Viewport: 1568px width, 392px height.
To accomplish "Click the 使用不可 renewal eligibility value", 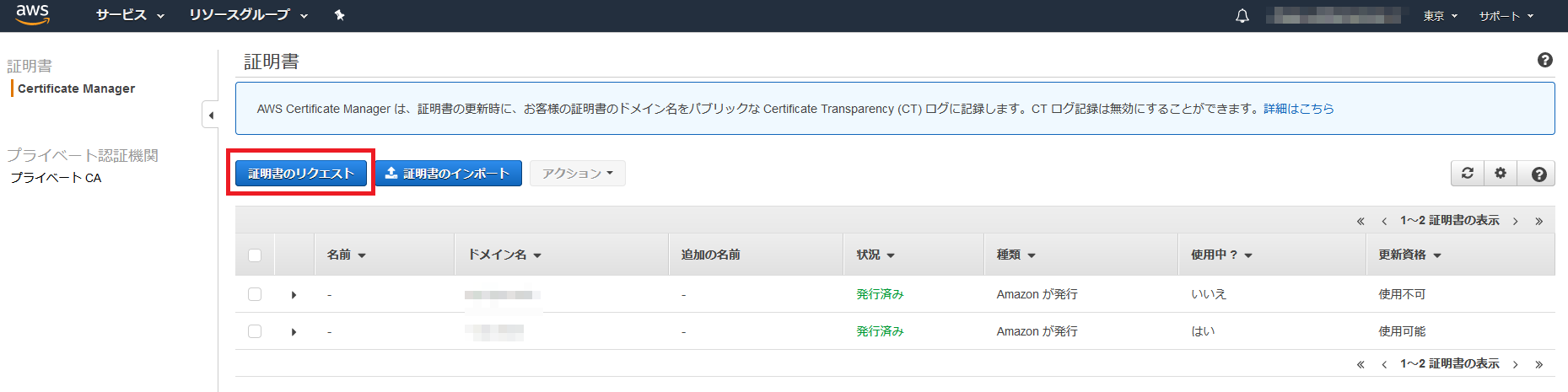I will tap(1402, 294).
